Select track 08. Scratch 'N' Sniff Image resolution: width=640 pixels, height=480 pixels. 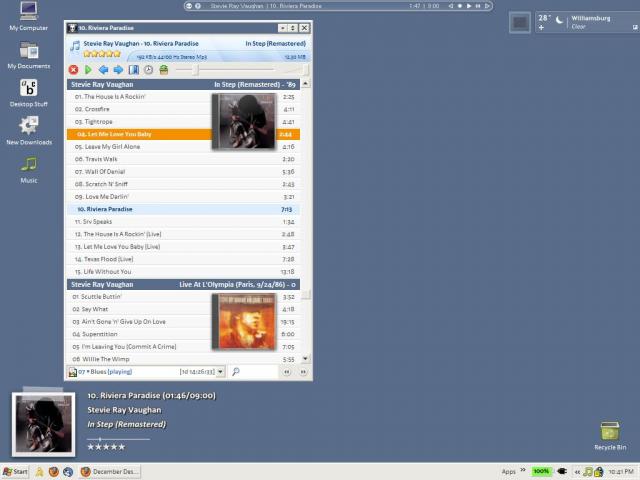183,184
